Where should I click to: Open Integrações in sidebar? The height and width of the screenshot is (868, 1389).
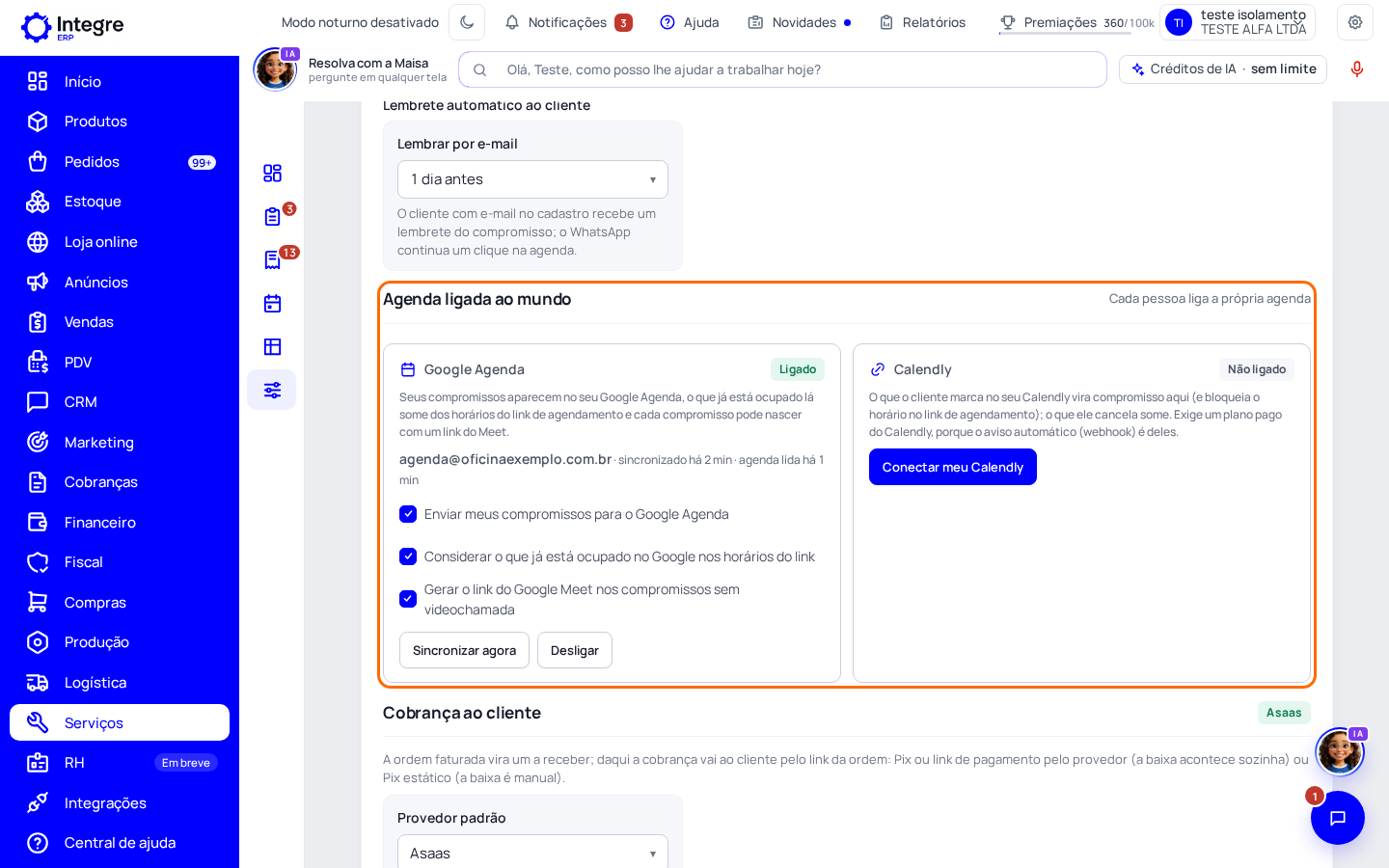[x=120, y=802]
